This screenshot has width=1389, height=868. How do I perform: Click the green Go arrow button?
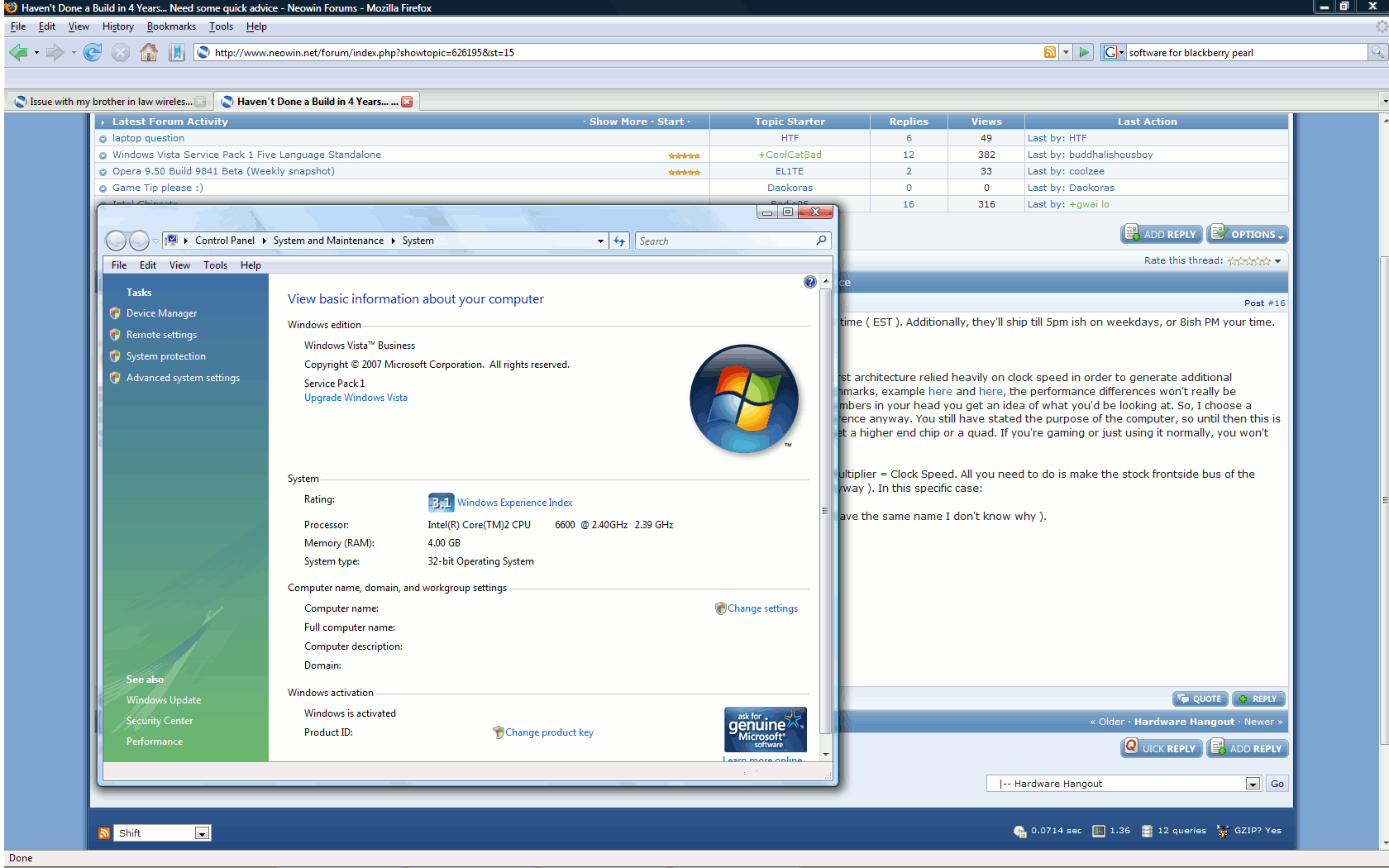(1084, 53)
